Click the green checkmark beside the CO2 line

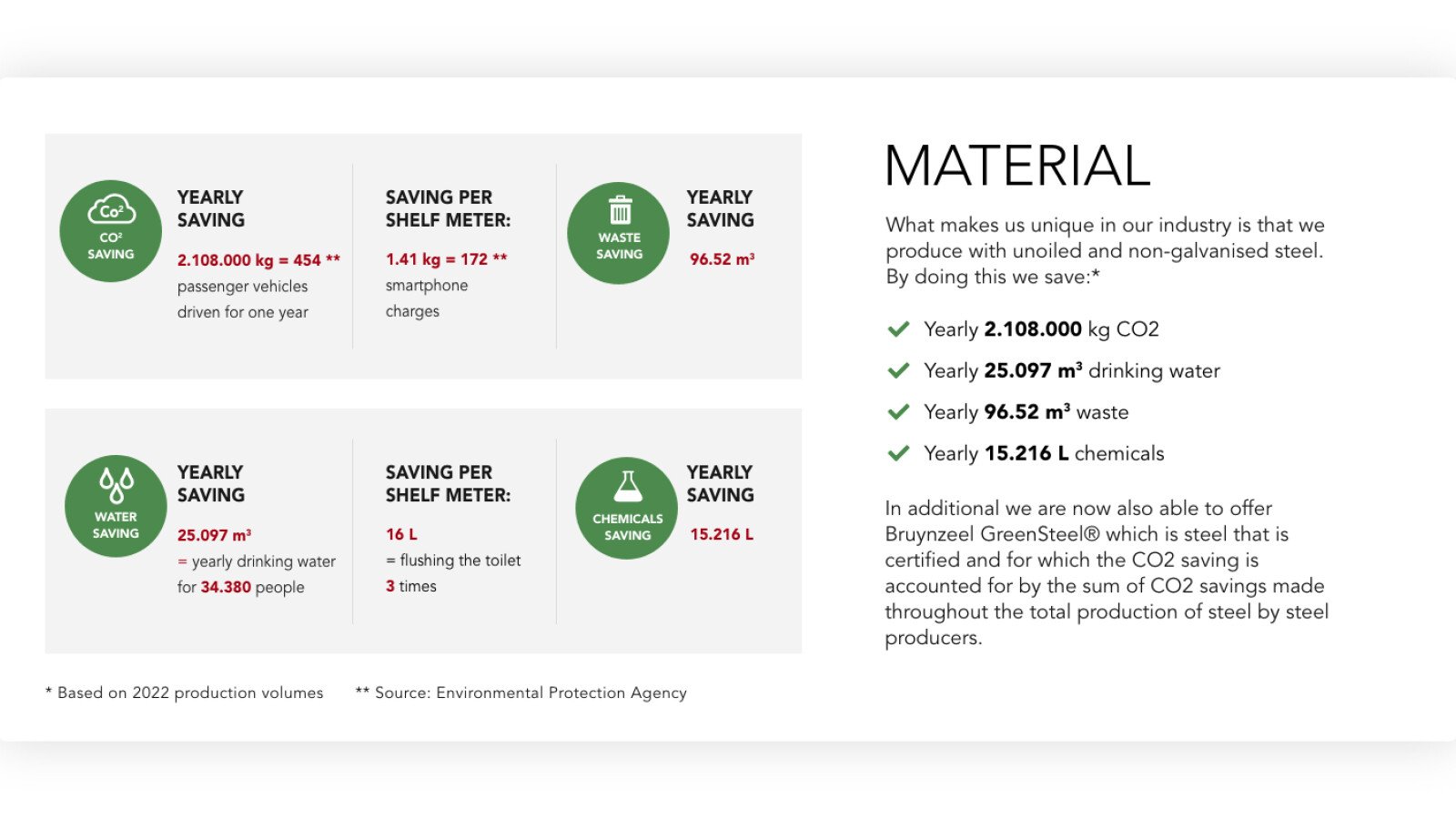pos(898,329)
